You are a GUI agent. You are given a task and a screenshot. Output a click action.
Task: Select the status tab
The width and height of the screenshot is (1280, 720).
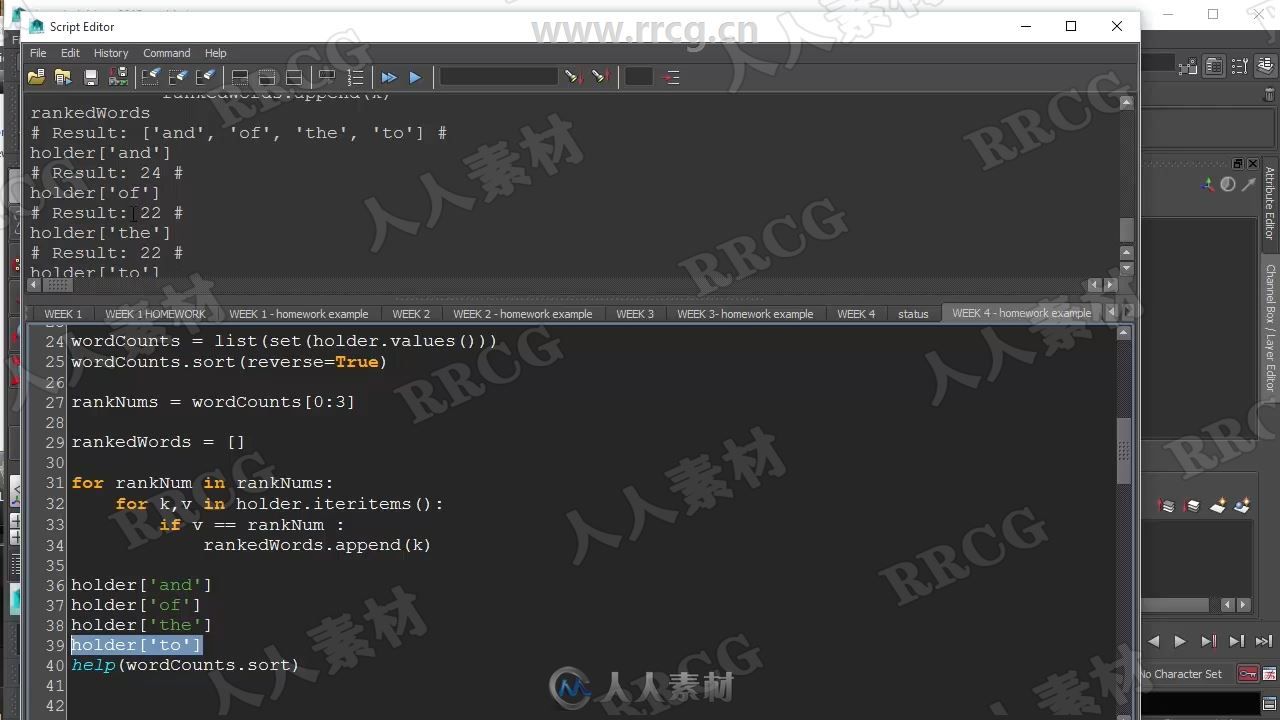(x=913, y=314)
